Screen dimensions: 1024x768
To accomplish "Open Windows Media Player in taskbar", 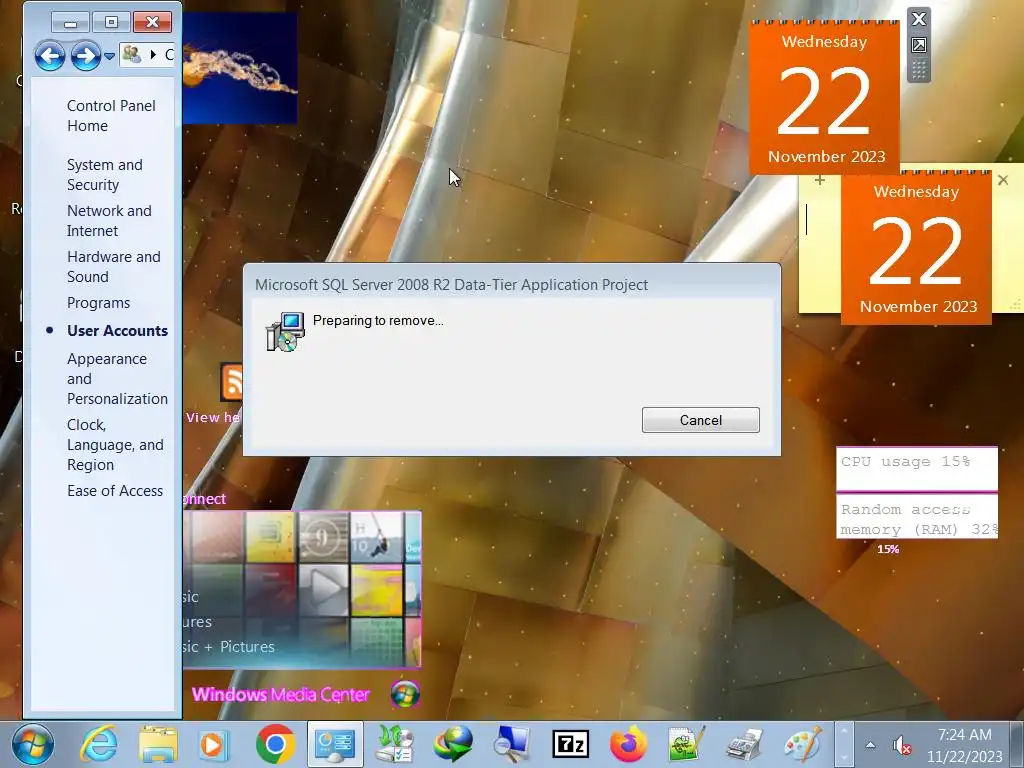I will click(213, 744).
